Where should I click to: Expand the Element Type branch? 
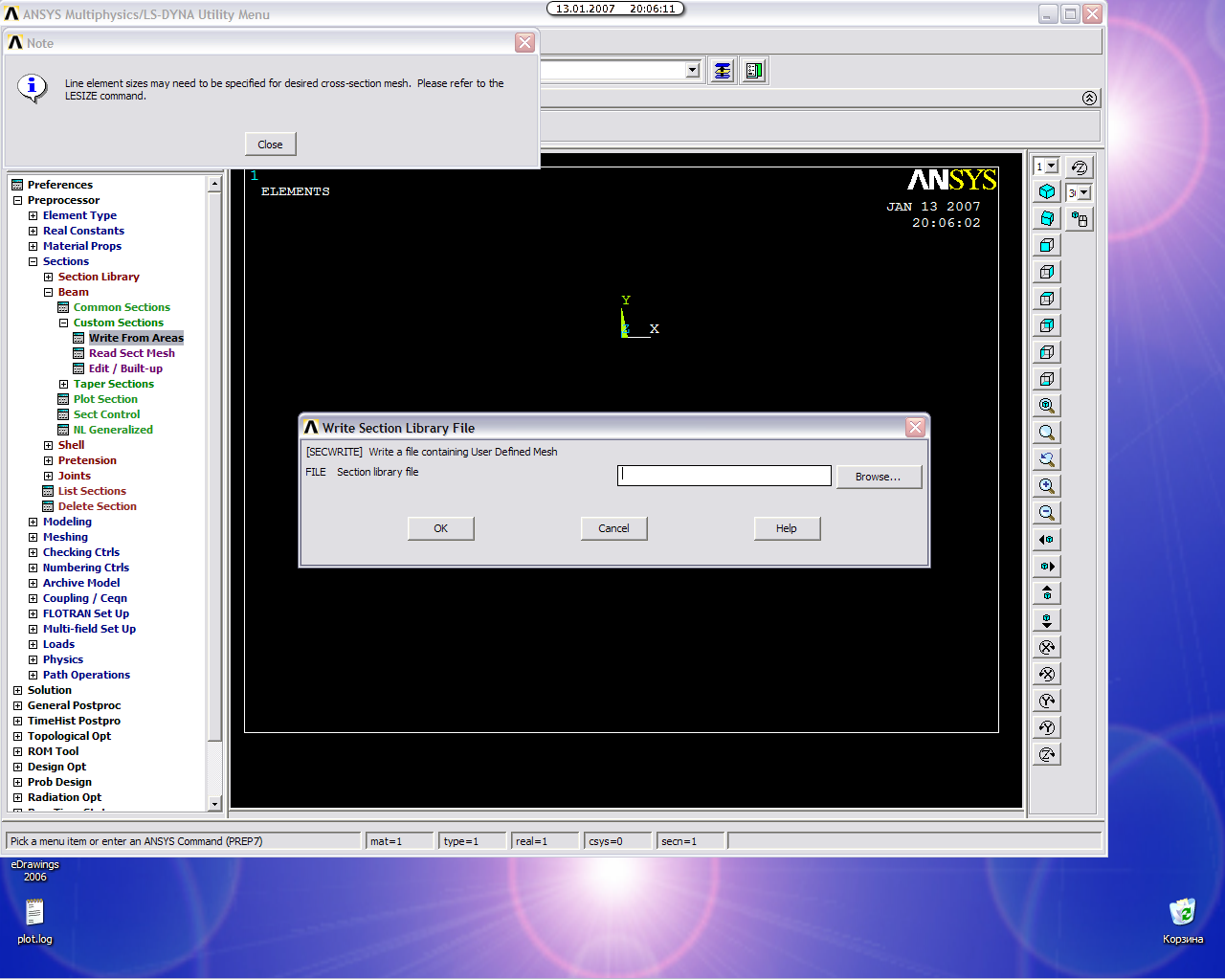pos(33,215)
